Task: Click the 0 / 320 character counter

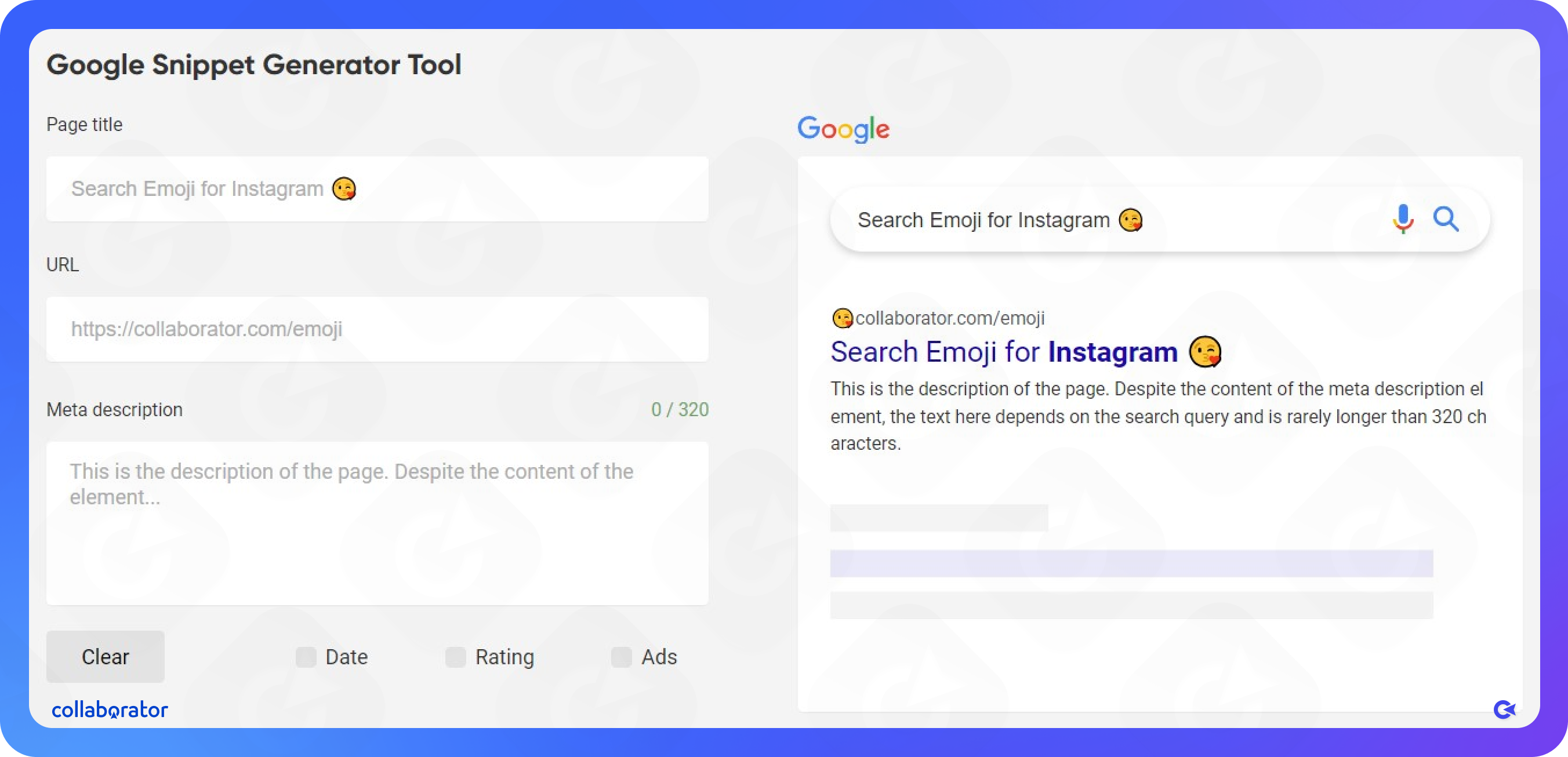Action: tap(679, 410)
